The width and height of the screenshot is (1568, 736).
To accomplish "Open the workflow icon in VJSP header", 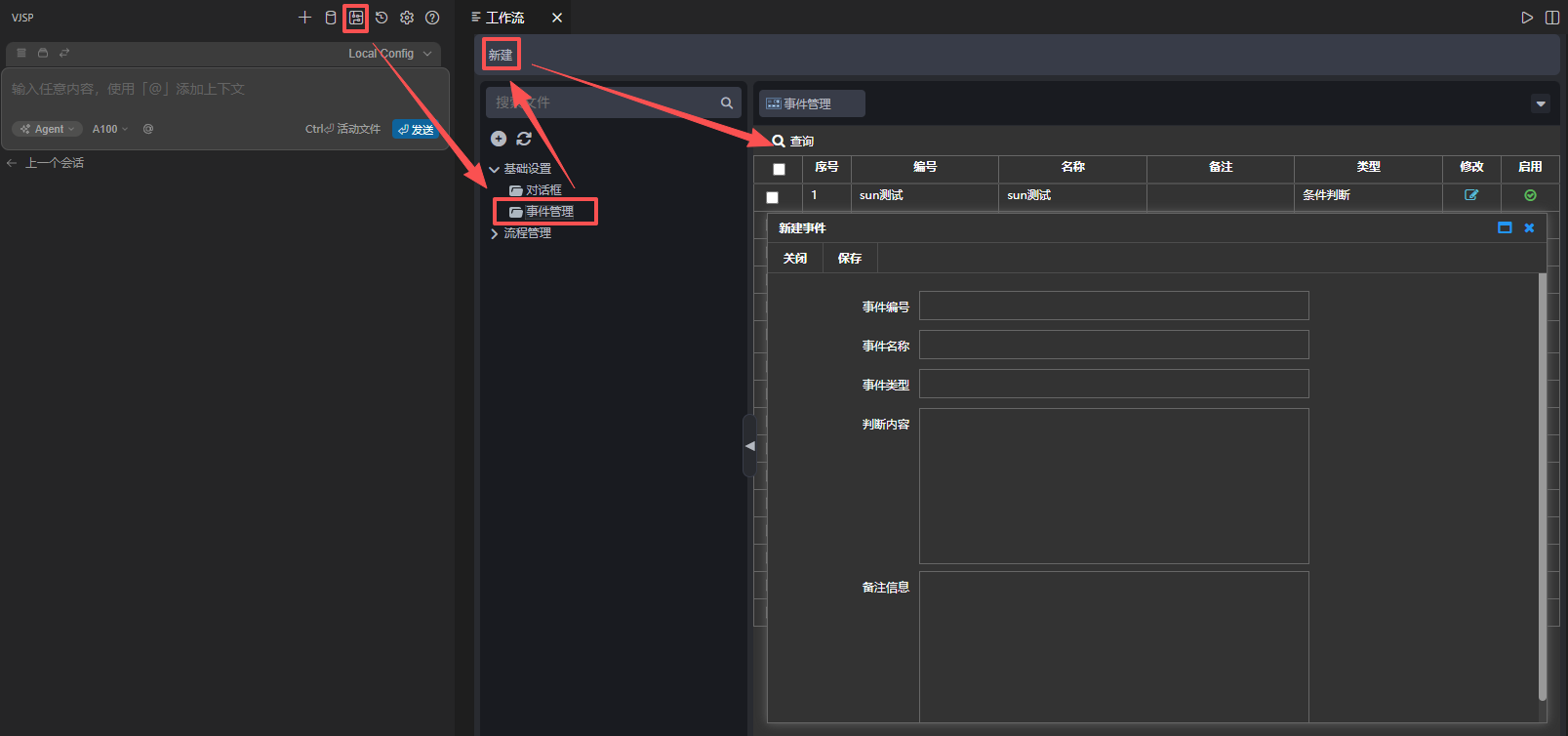I will (356, 18).
